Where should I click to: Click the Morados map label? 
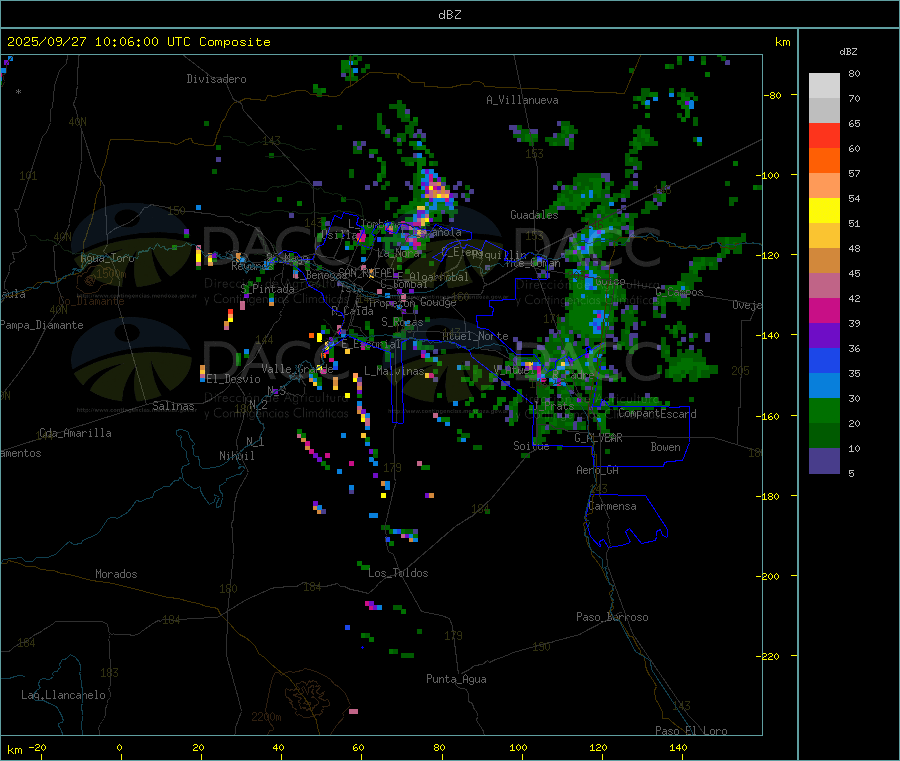[116, 574]
